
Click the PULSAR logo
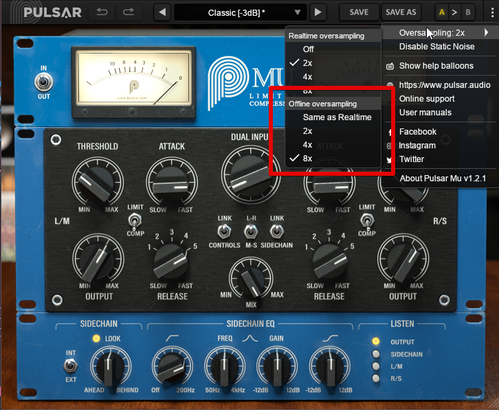point(52,13)
